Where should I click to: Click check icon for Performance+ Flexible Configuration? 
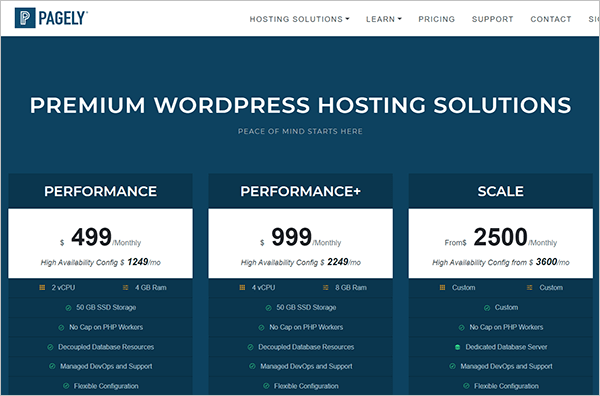point(266,386)
